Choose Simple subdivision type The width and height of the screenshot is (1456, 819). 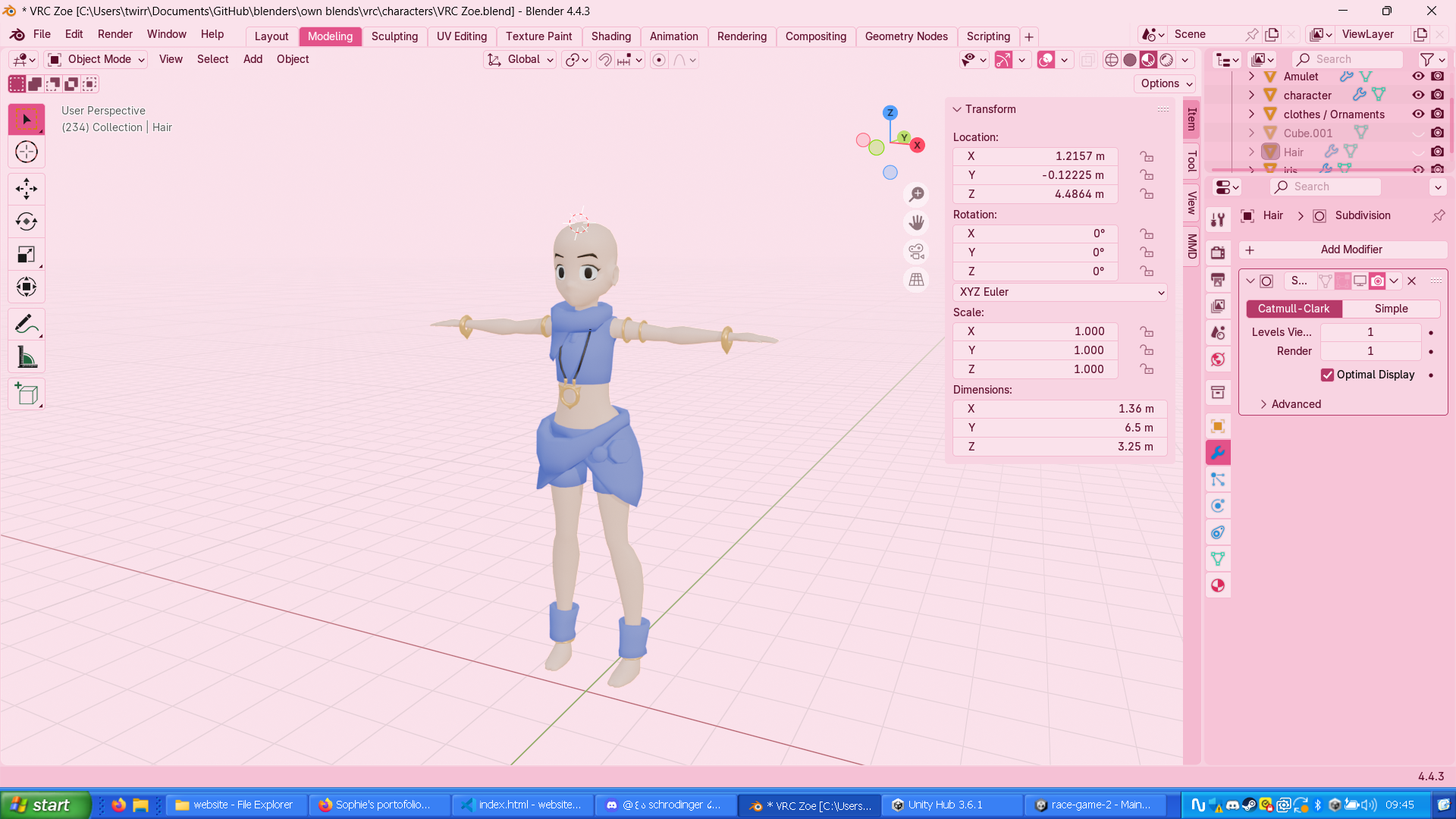tap(1391, 309)
